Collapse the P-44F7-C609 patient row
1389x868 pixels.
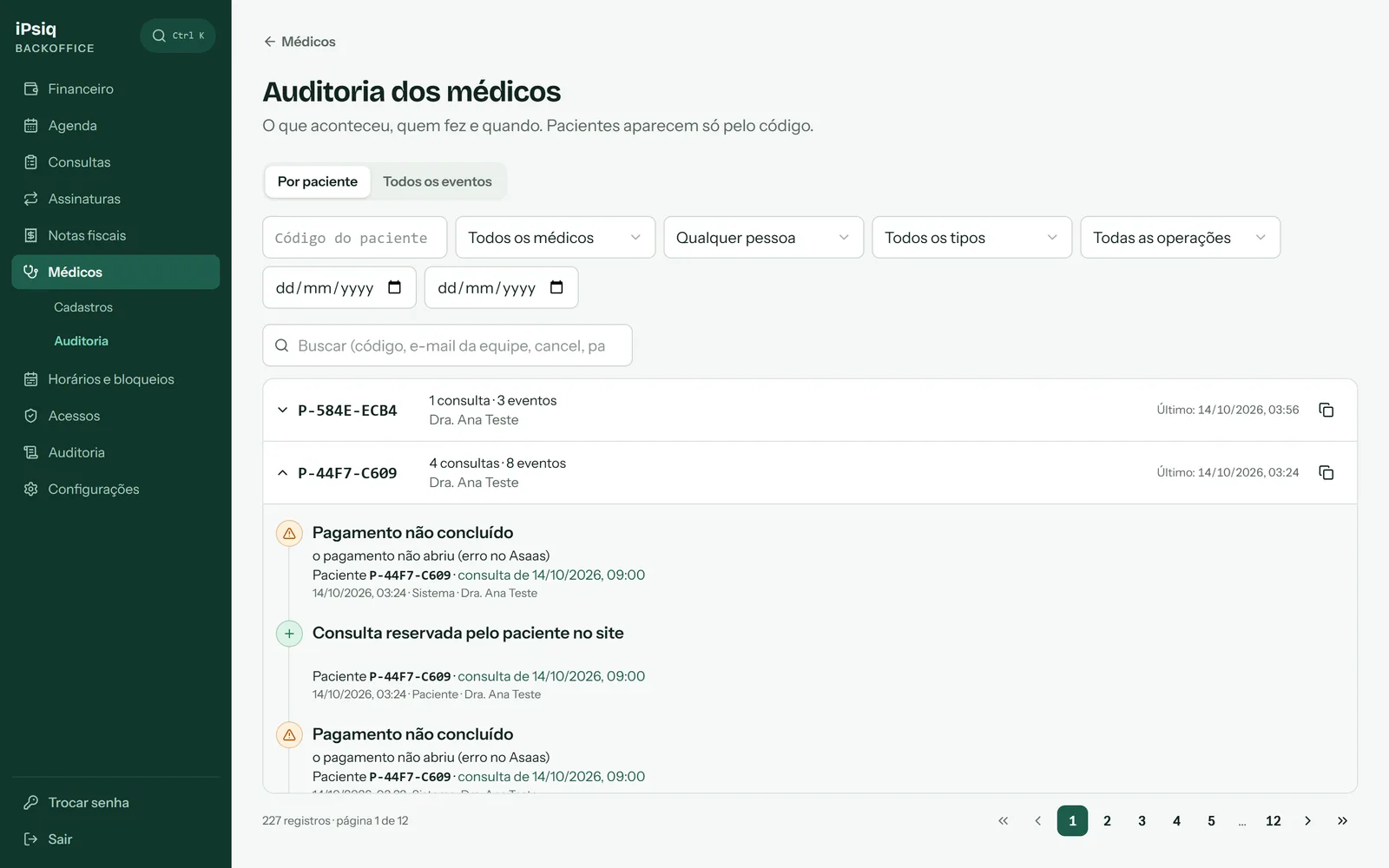tap(282, 472)
